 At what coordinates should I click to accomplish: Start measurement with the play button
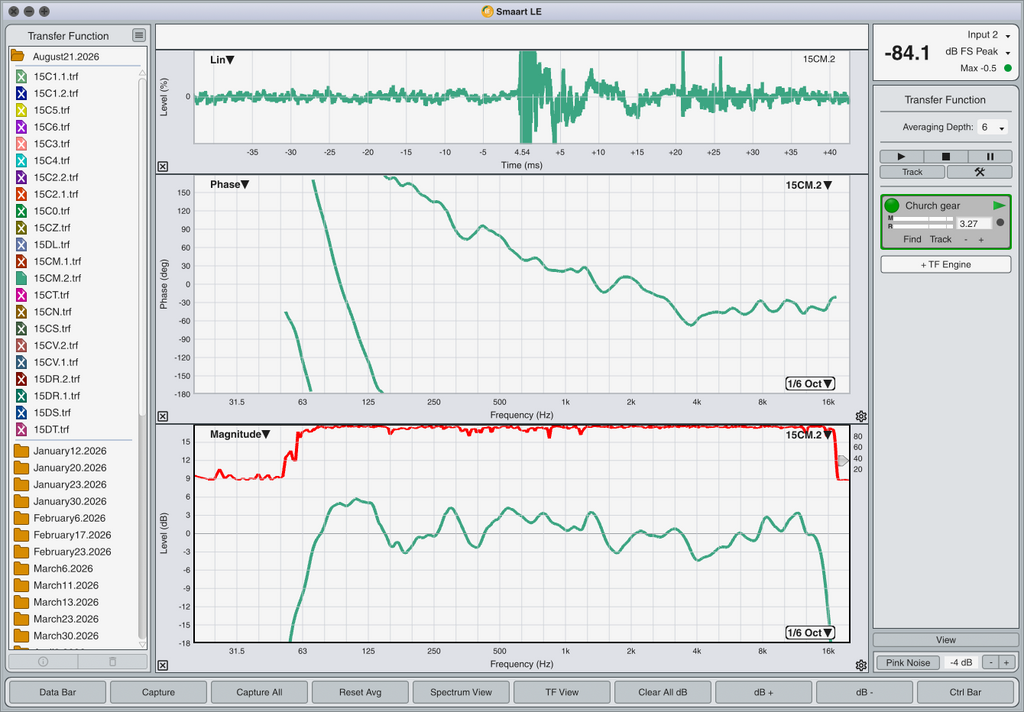901,157
